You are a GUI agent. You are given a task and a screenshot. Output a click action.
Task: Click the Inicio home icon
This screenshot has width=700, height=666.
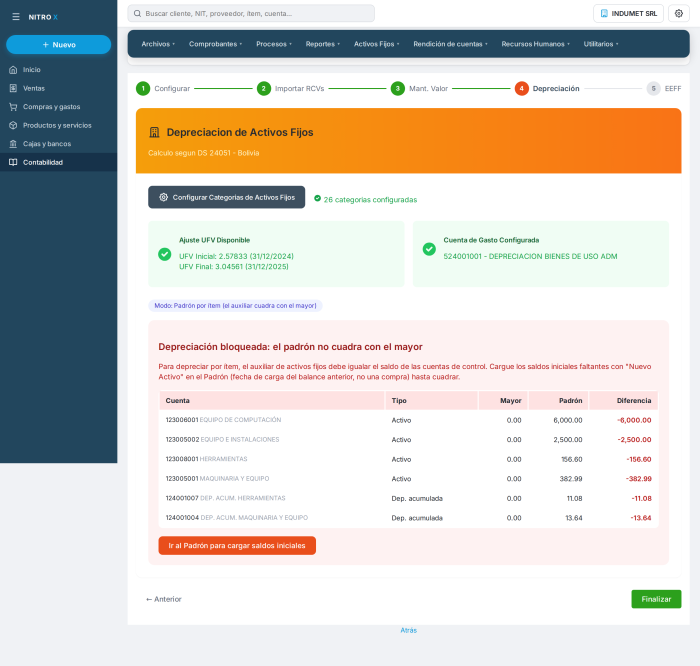pyautogui.click(x=13, y=70)
